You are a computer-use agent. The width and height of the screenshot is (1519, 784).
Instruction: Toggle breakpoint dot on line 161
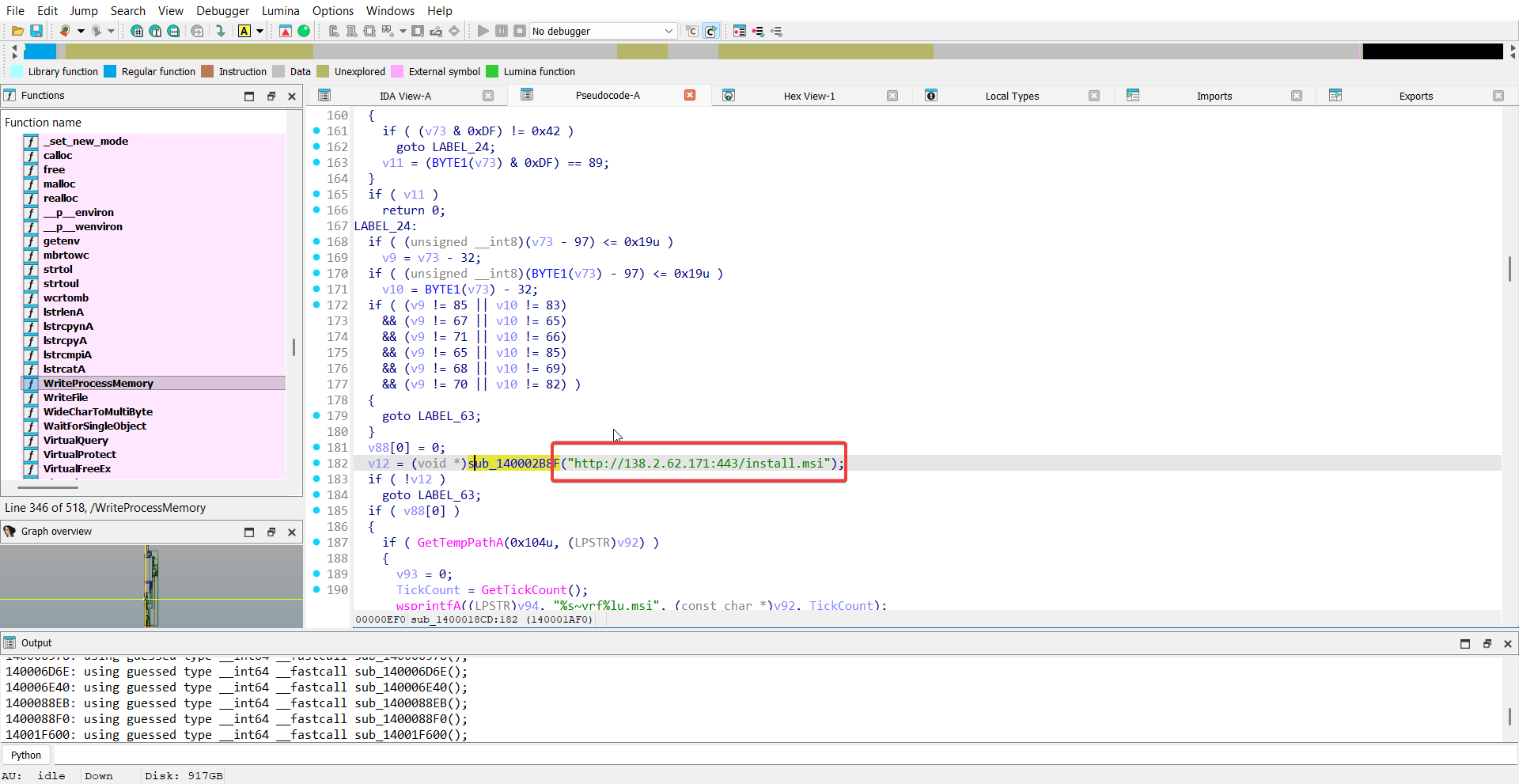click(316, 131)
